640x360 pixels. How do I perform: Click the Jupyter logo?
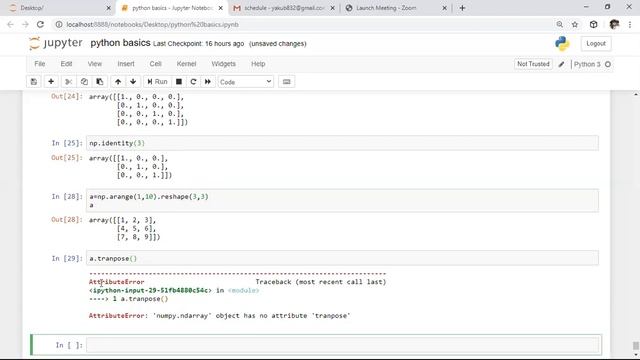56,43
